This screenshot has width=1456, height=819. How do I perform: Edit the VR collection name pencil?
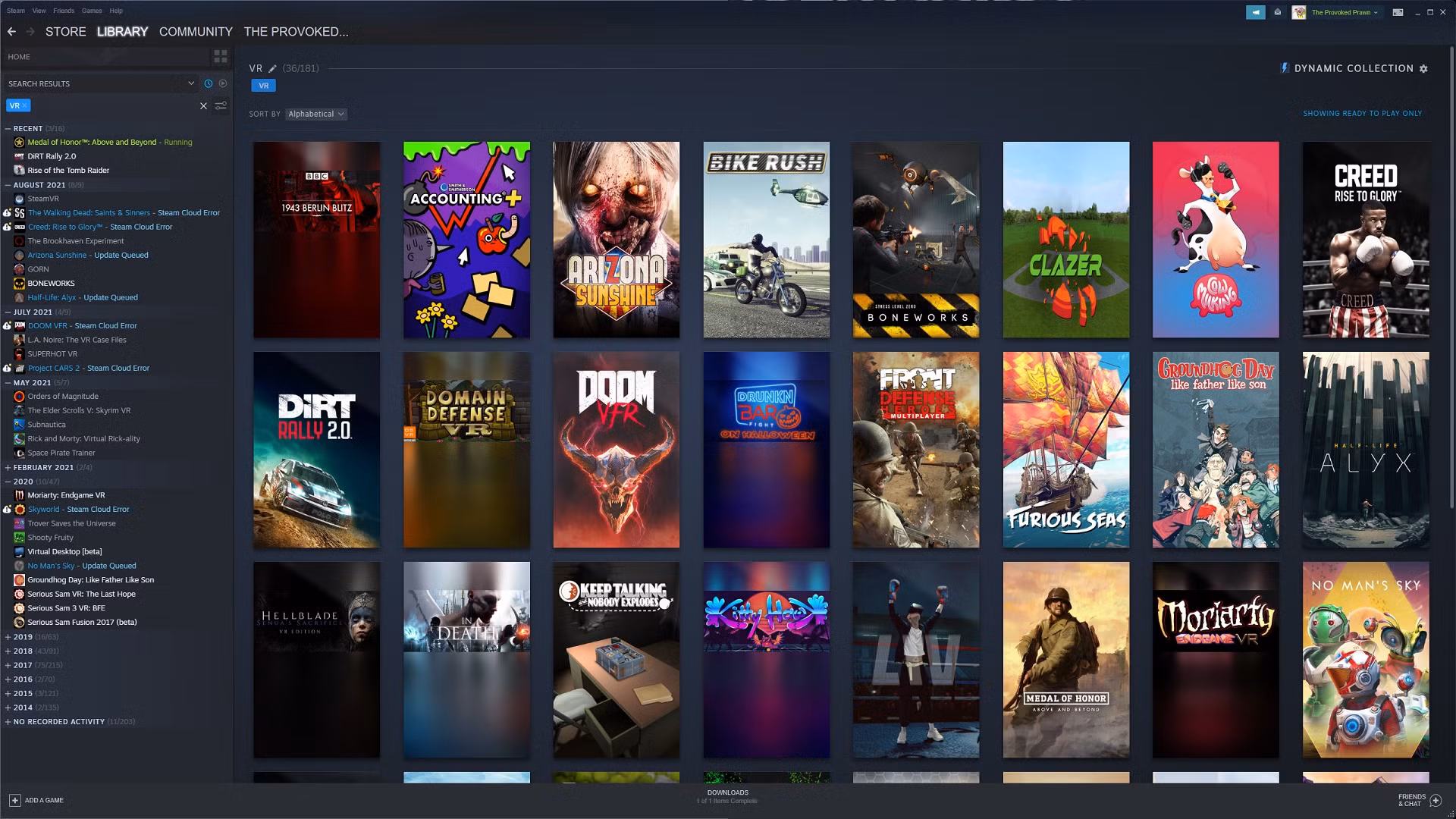tap(273, 68)
